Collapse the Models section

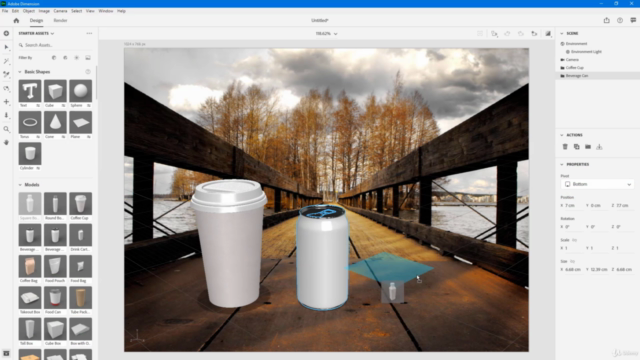coord(20,185)
